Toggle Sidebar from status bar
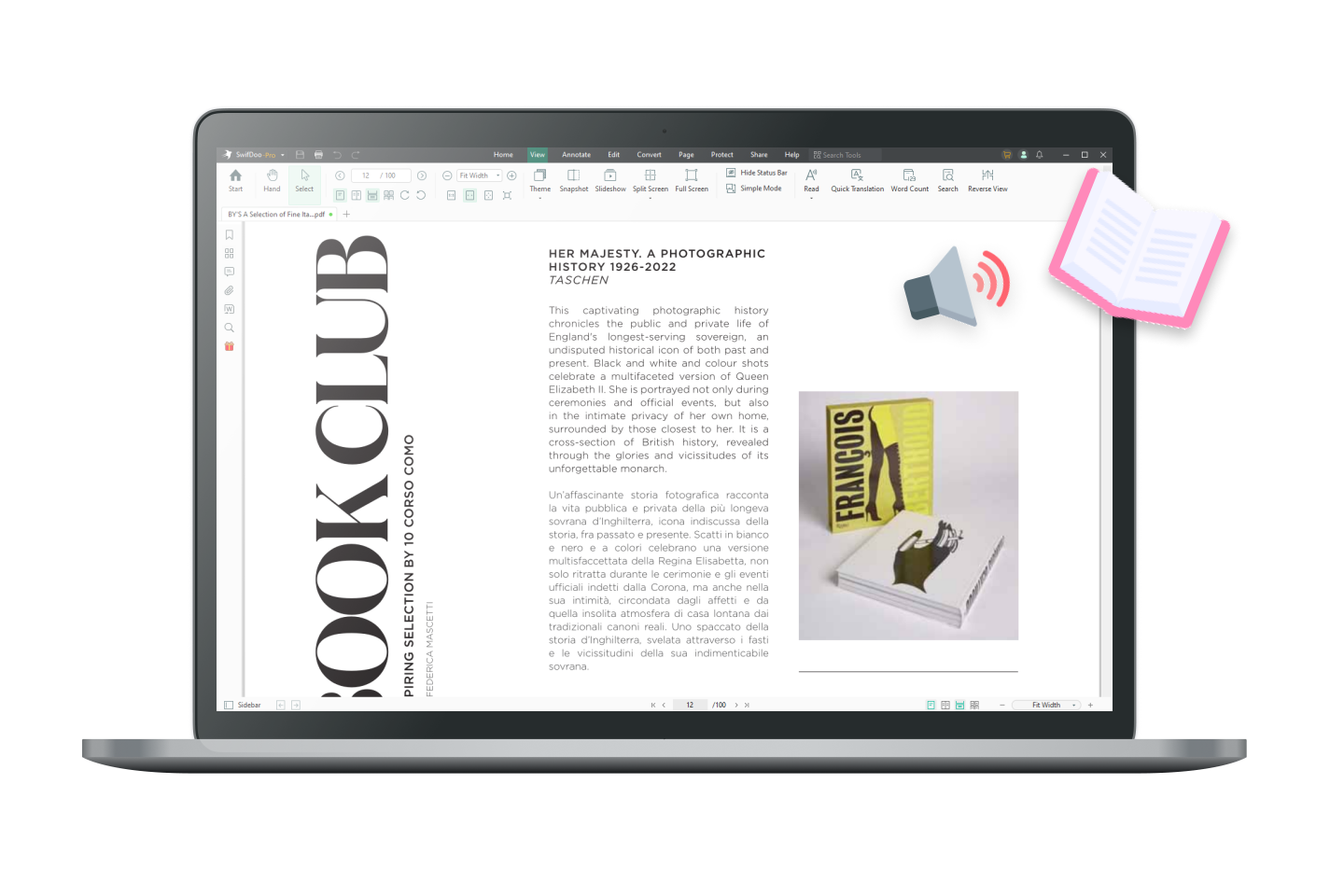 [x=243, y=706]
